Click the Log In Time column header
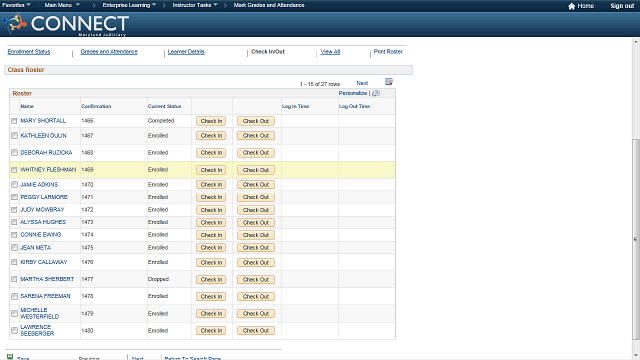640x360 pixels. (296, 106)
